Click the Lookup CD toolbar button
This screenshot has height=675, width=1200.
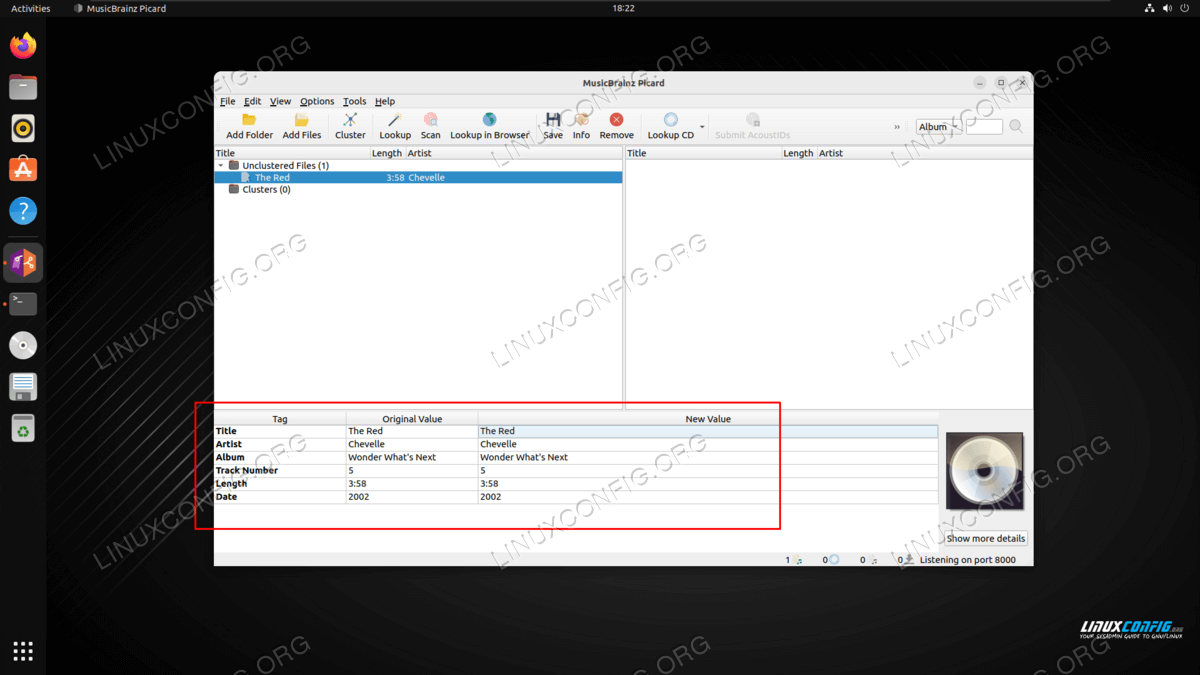[670, 126]
